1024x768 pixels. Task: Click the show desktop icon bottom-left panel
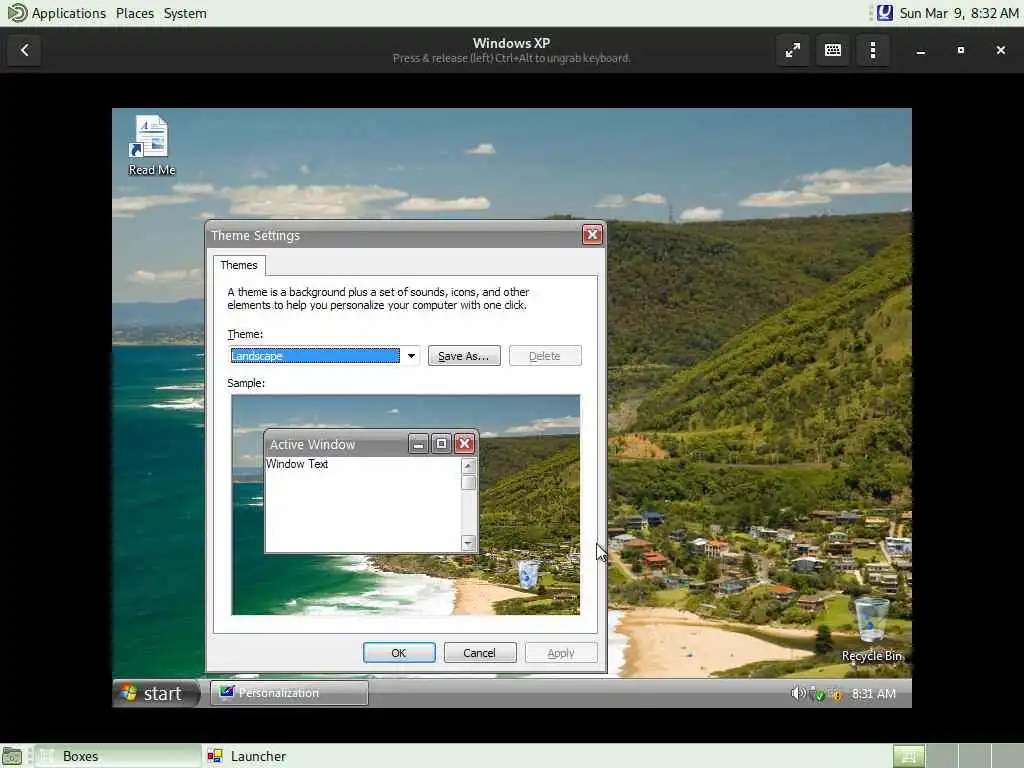pos(12,756)
